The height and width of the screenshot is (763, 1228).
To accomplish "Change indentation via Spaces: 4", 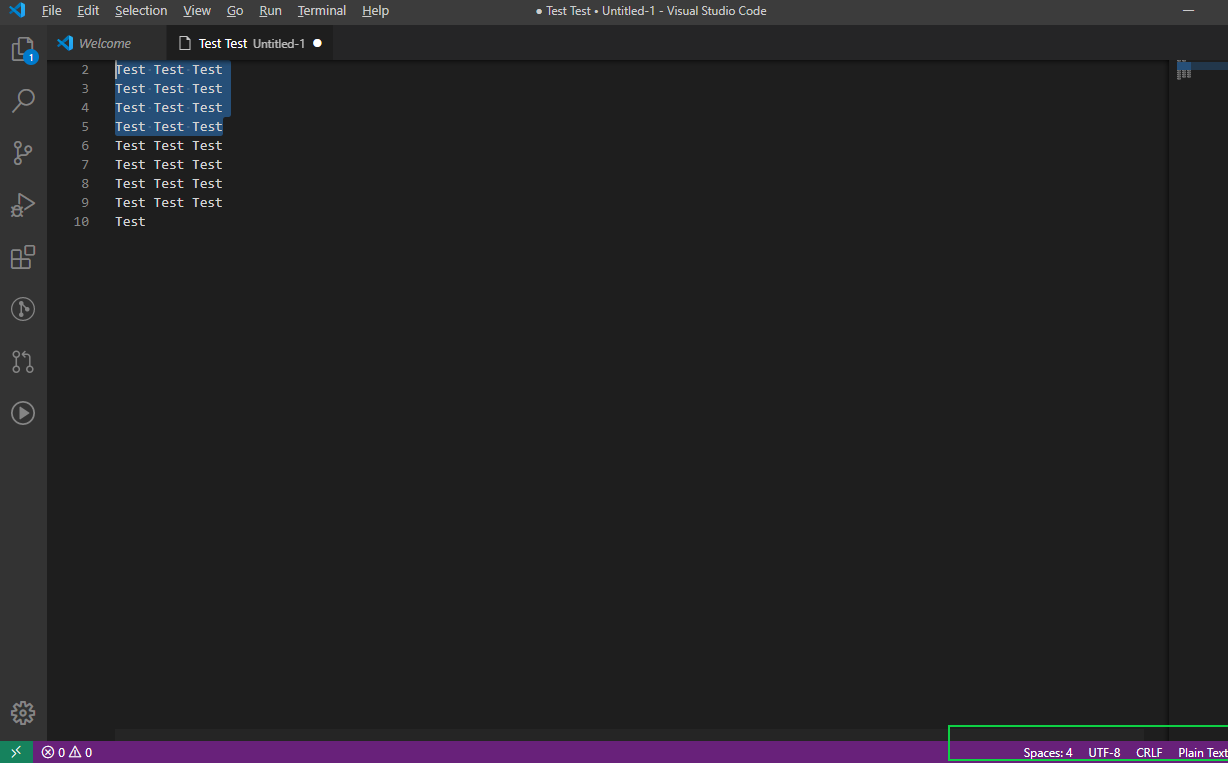I will click(x=1047, y=752).
